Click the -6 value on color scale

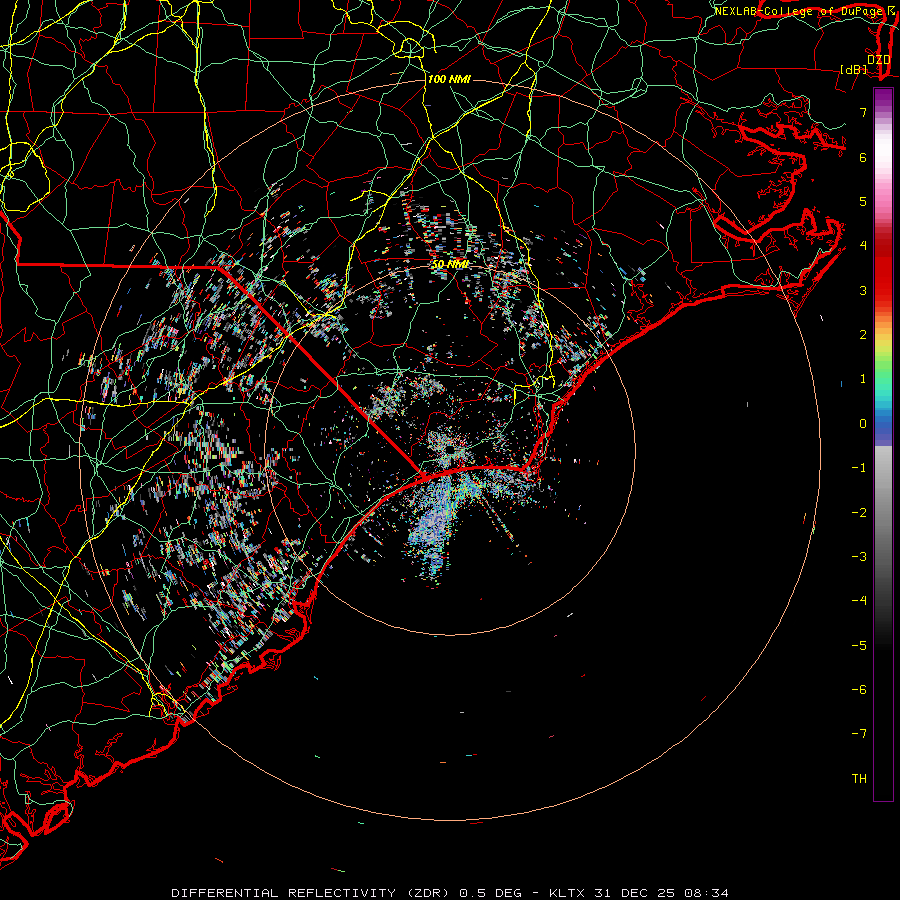tap(859, 690)
